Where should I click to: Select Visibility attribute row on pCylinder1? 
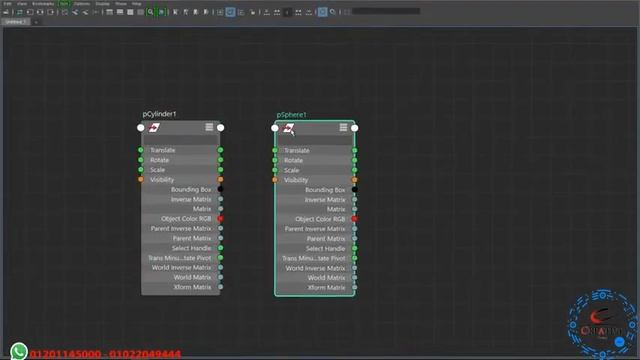tap(180, 179)
